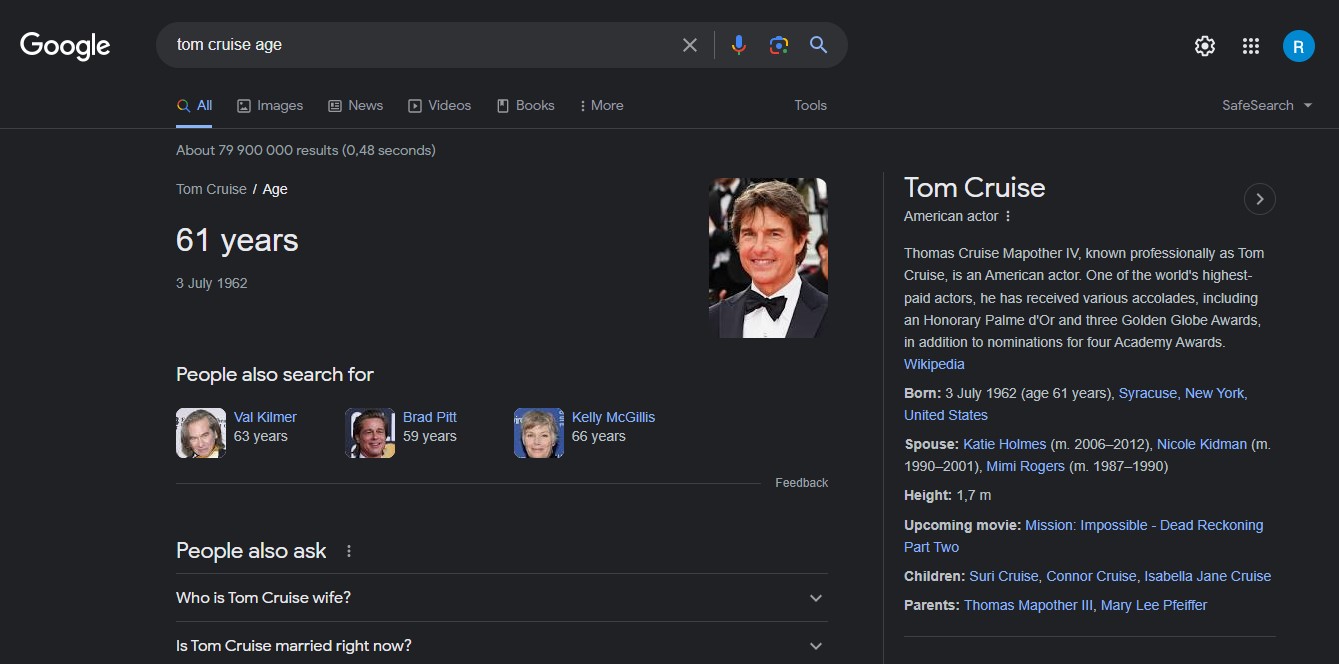Open the SafeSearch dropdown

point(1266,105)
